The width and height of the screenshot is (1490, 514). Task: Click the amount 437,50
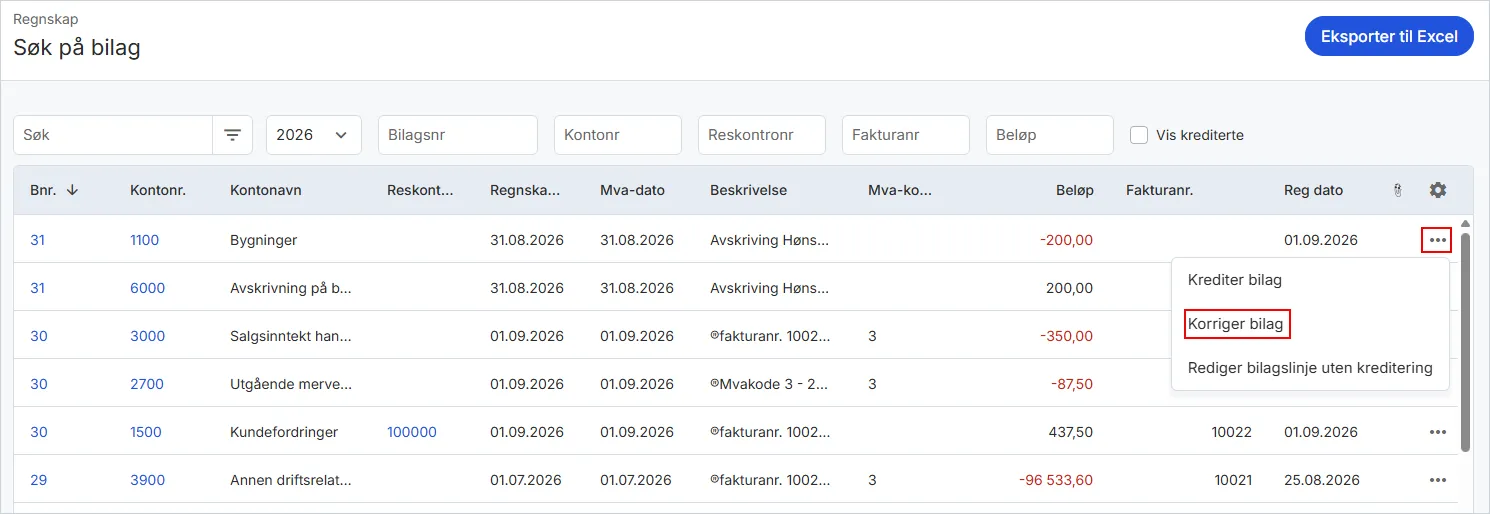click(x=1069, y=432)
